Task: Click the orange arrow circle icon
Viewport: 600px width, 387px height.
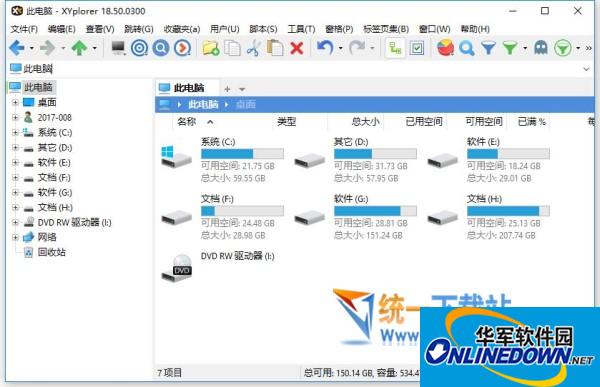Action: click(183, 48)
